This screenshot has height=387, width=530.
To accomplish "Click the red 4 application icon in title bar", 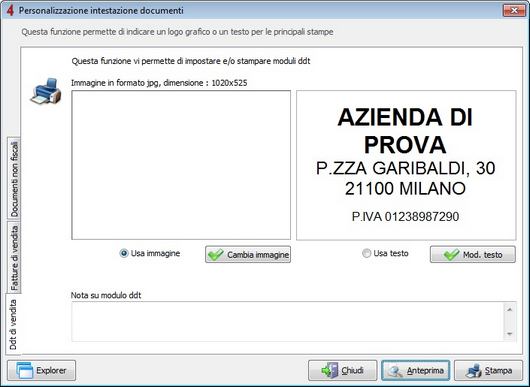I will (x=10, y=10).
